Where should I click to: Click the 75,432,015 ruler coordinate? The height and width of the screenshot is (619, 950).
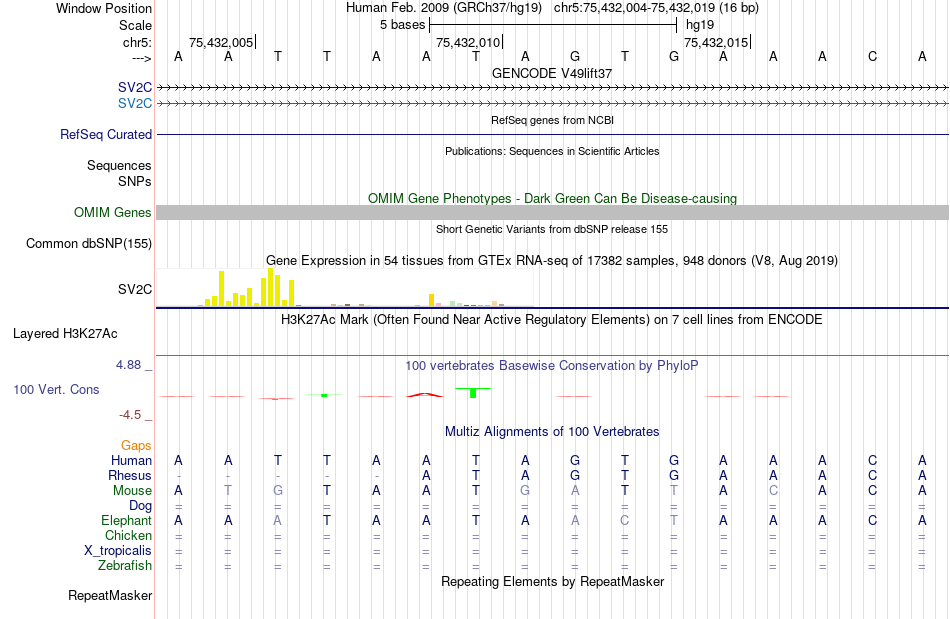click(x=716, y=42)
